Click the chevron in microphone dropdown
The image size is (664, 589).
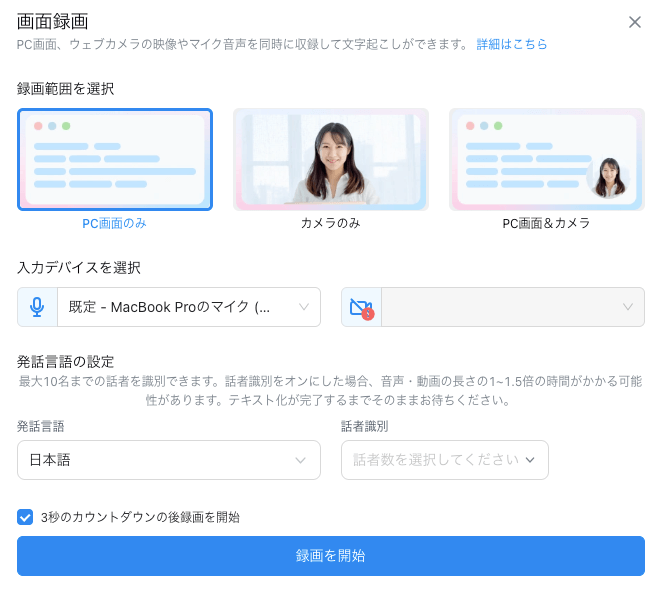(304, 307)
